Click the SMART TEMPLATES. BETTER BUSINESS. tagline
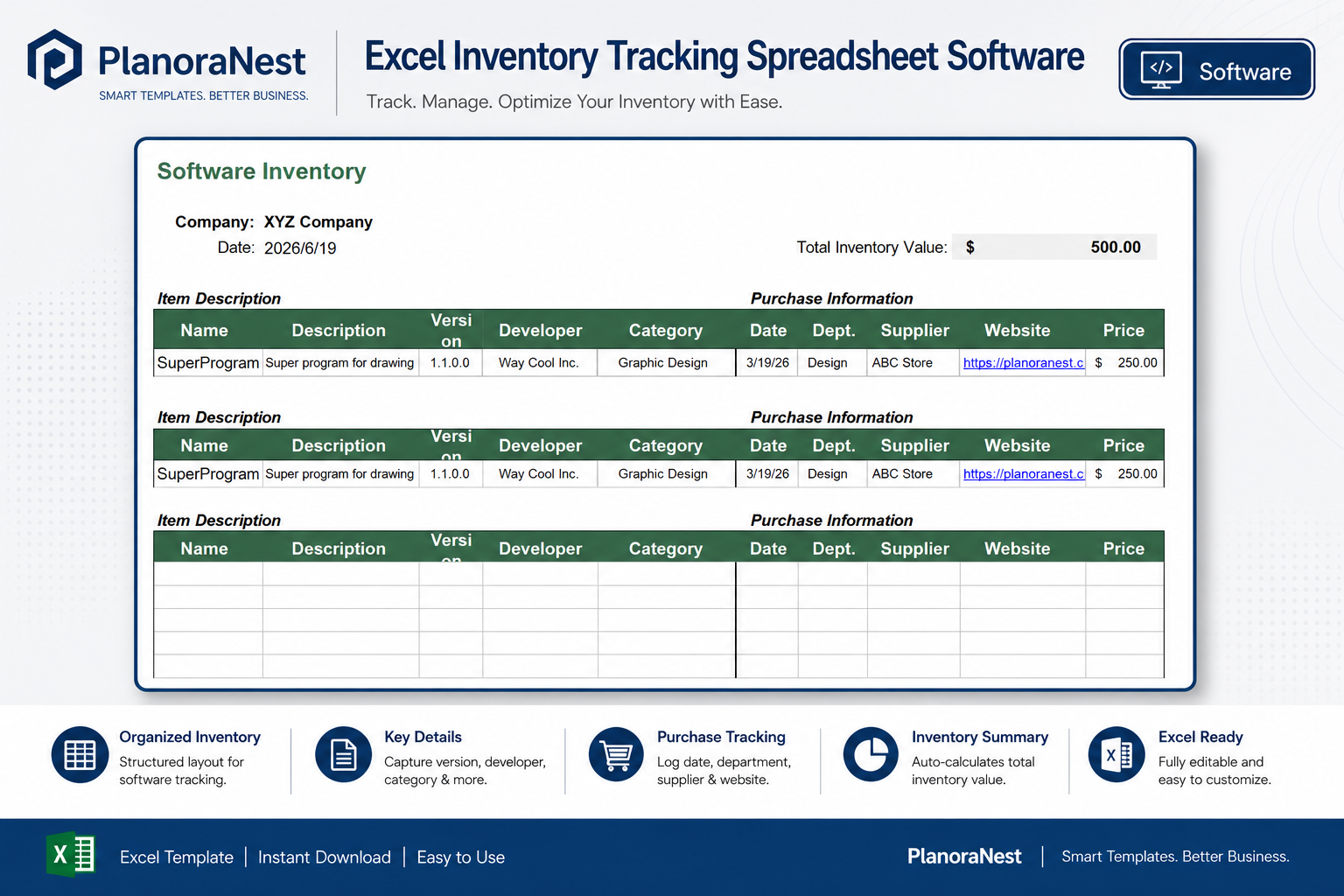 coord(203,95)
